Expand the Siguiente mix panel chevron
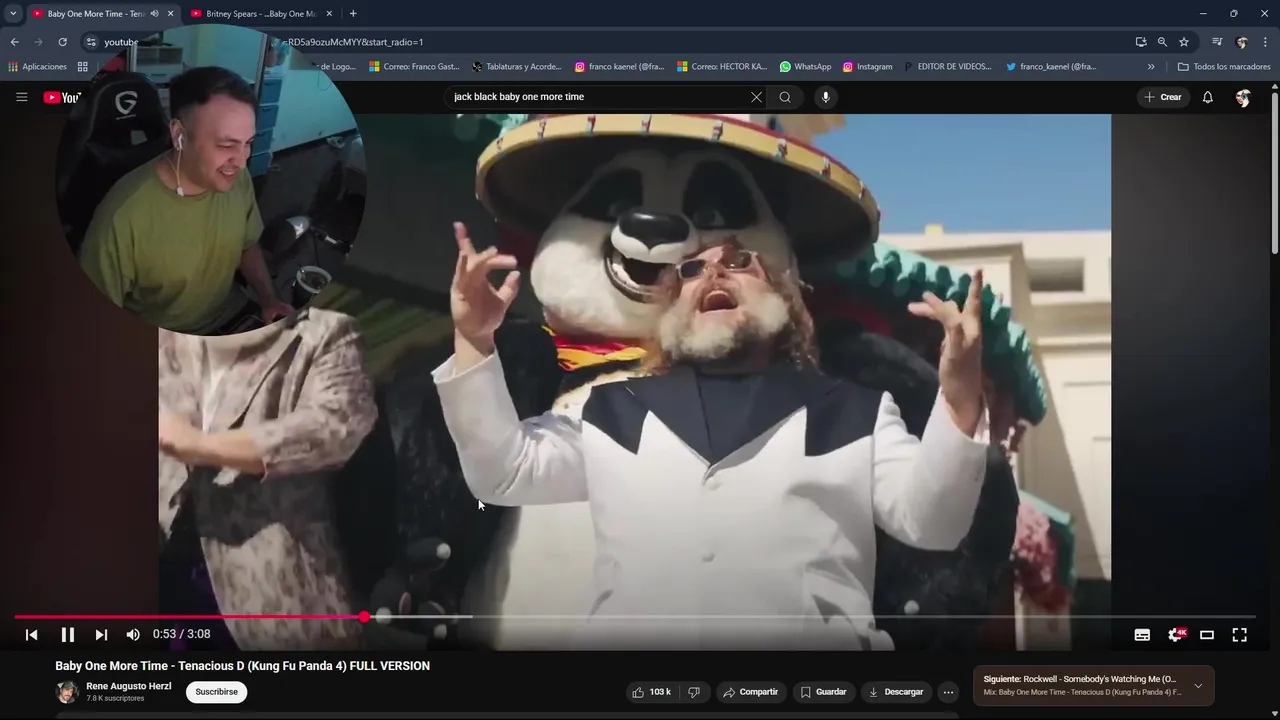Viewport: 1280px width, 720px height. click(x=1198, y=686)
